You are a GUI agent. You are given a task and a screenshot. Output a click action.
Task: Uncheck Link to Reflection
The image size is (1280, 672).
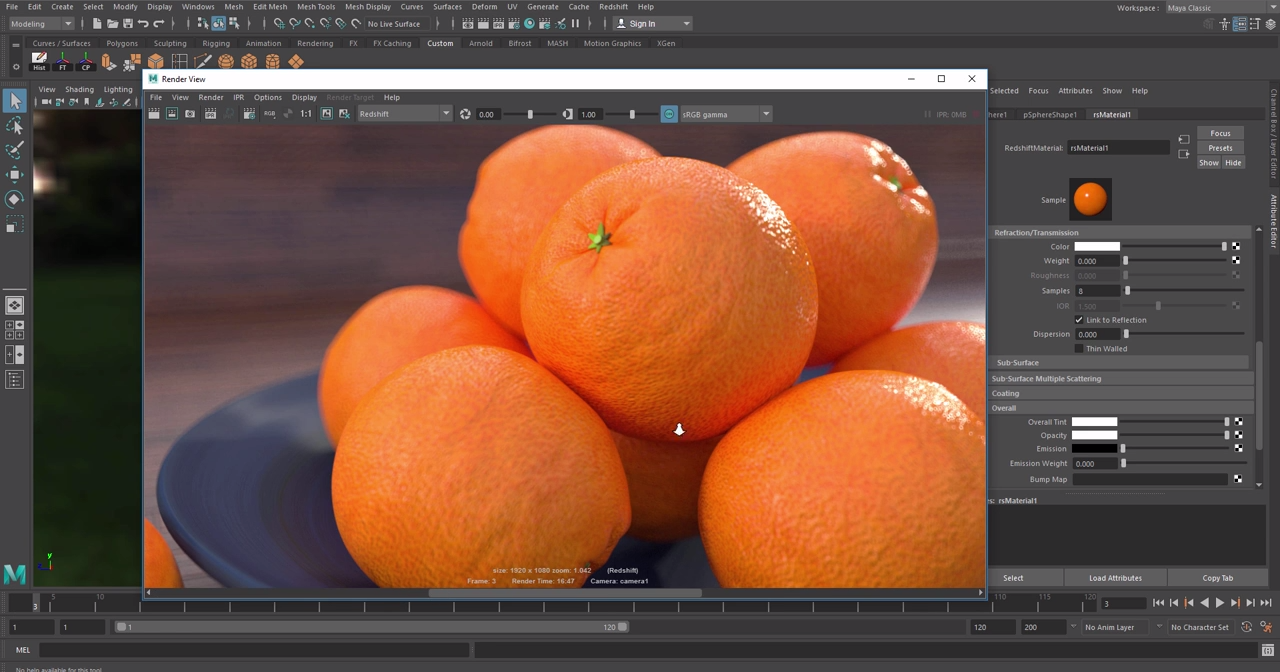pyautogui.click(x=1078, y=319)
